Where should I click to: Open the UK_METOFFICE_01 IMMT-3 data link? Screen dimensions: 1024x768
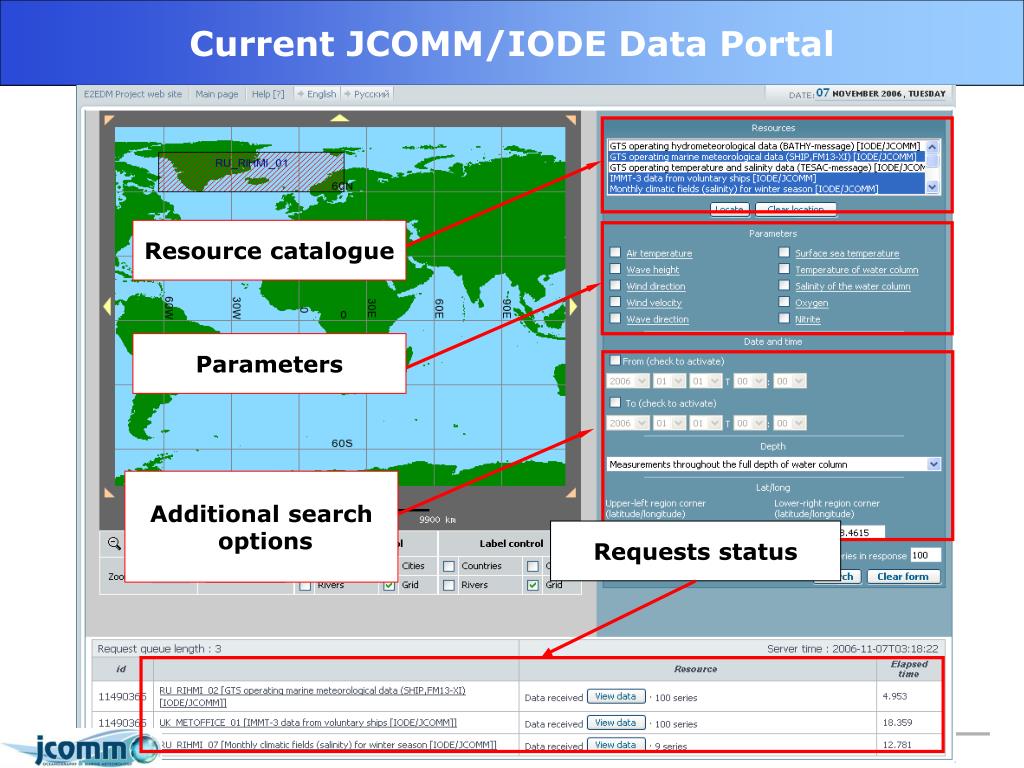coord(308,722)
